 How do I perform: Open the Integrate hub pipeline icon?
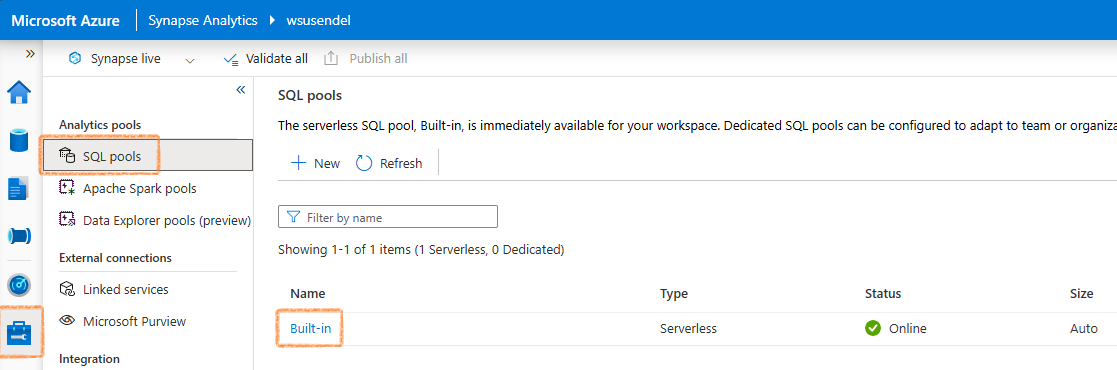point(19,236)
